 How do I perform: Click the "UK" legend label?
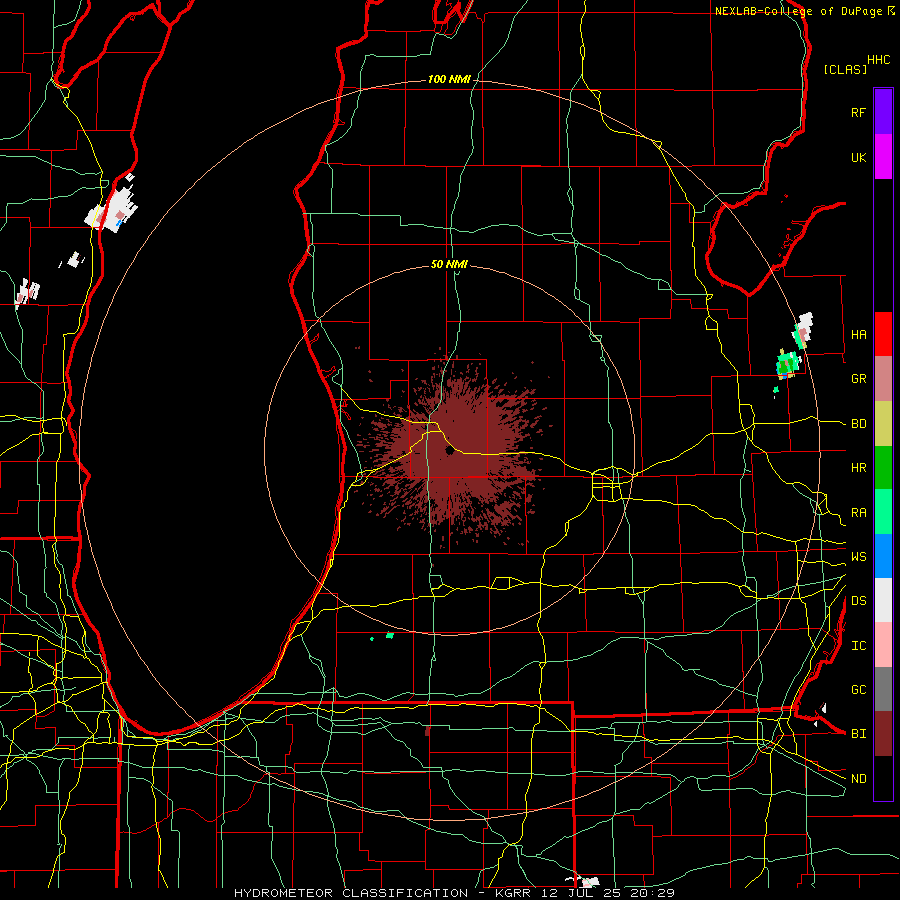pyautogui.click(x=858, y=158)
